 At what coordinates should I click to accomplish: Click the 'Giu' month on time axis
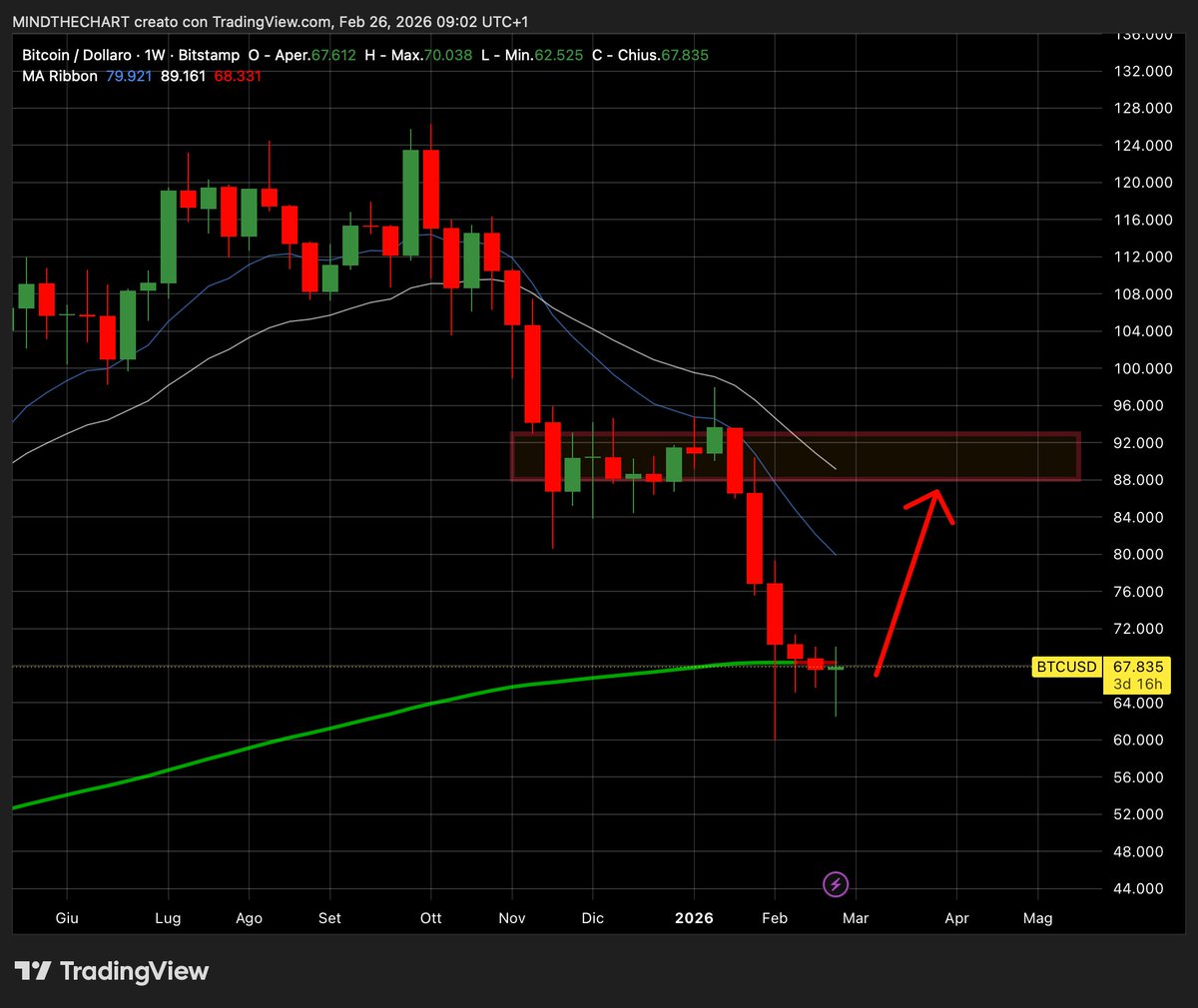click(67, 918)
